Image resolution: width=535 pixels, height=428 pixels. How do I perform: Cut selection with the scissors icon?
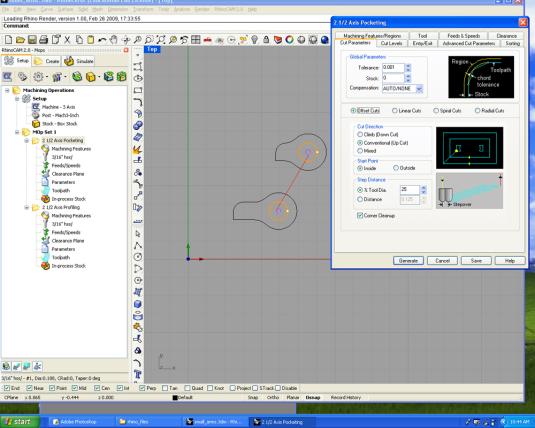coord(67,40)
